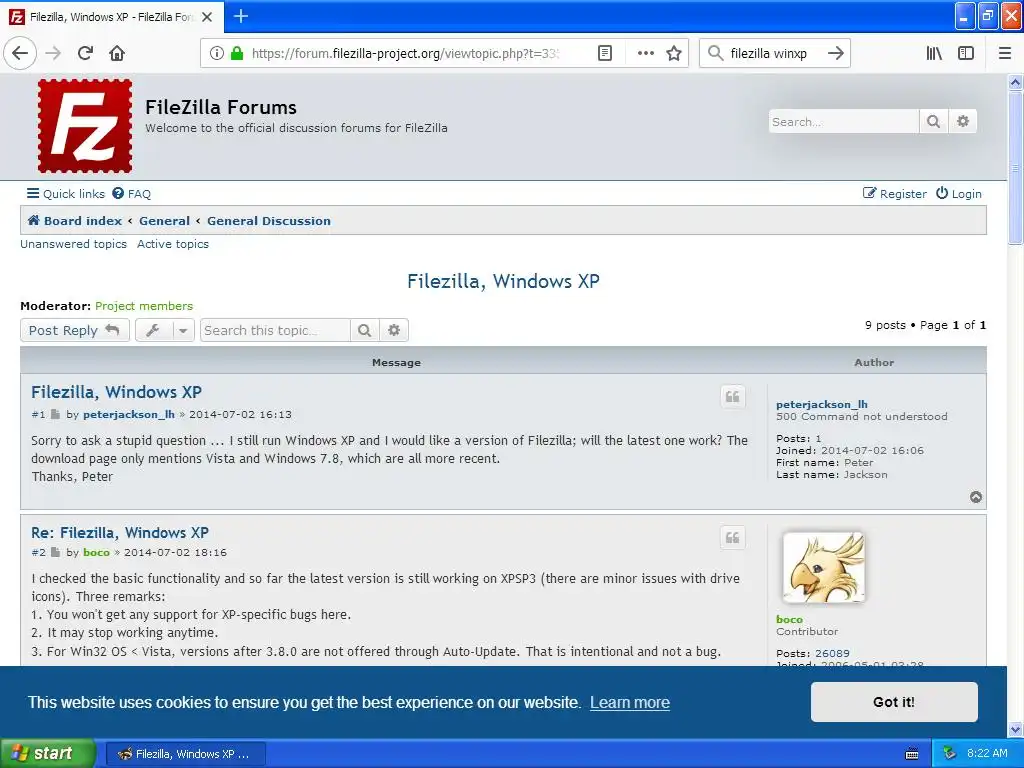This screenshot has height=768, width=1024.
Task: Click boco's bird avatar image
Action: pyautogui.click(x=824, y=567)
